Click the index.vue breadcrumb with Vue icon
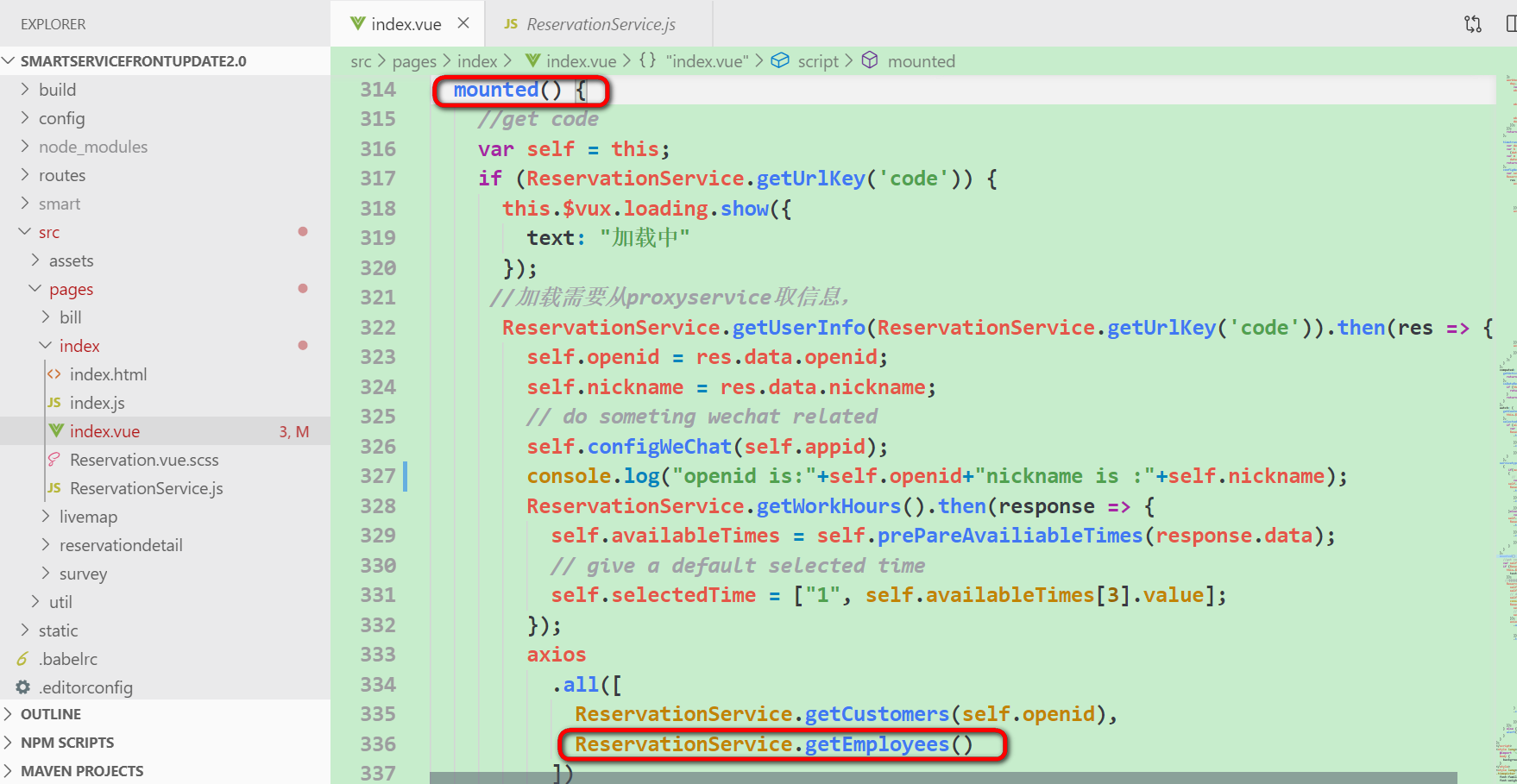The height and width of the screenshot is (784, 1517). [x=571, y=61]
